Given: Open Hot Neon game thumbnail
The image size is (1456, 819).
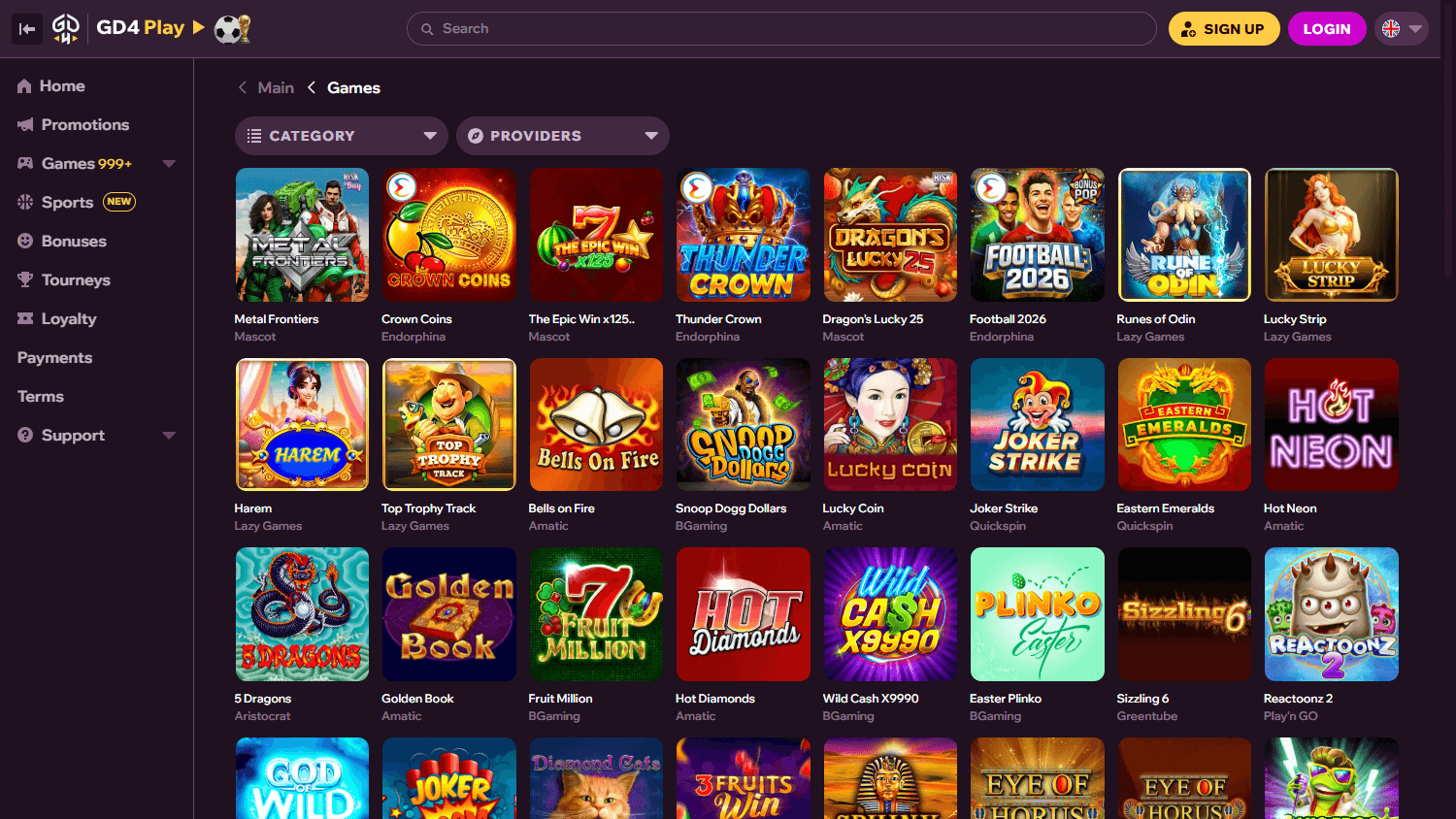Looking at the screenshot, I should (x=1332, y=424).
